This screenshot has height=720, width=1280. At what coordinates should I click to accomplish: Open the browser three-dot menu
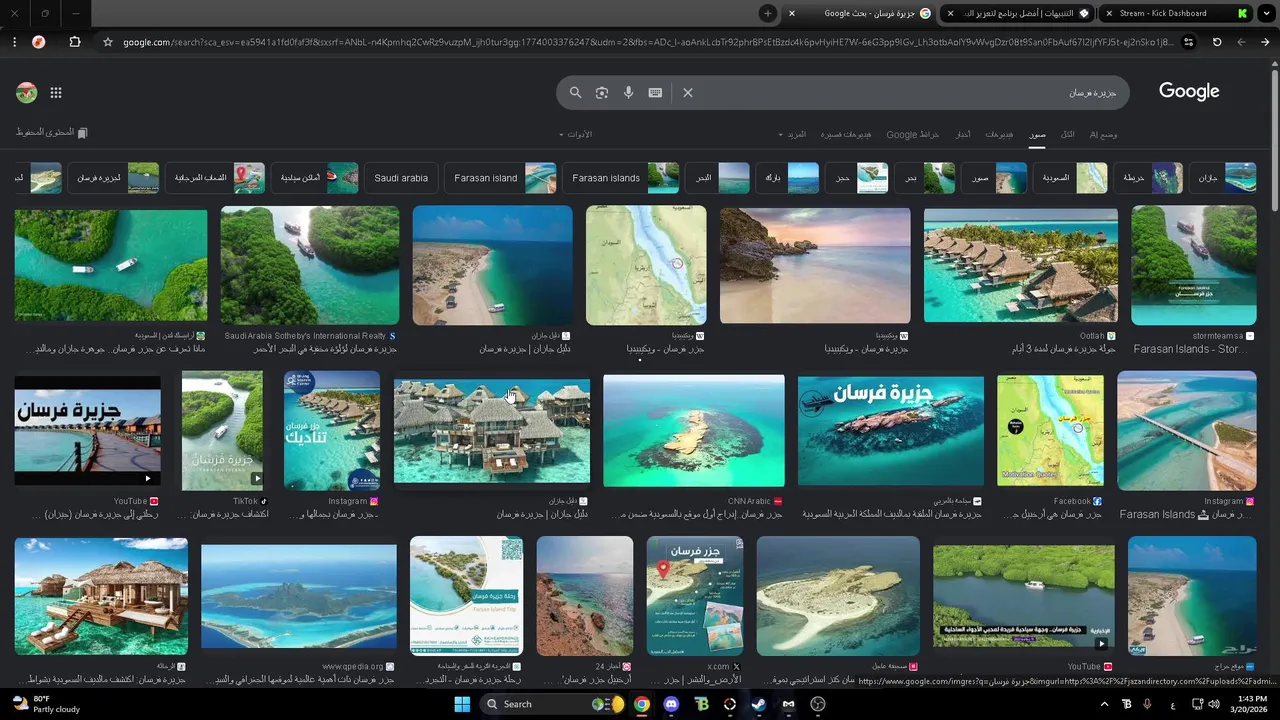tap(14, 42)
